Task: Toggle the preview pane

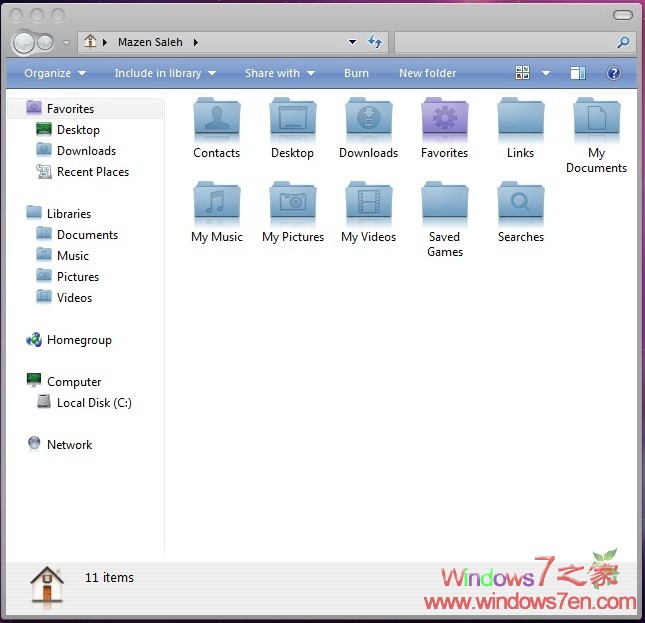Action: point(578,73)
